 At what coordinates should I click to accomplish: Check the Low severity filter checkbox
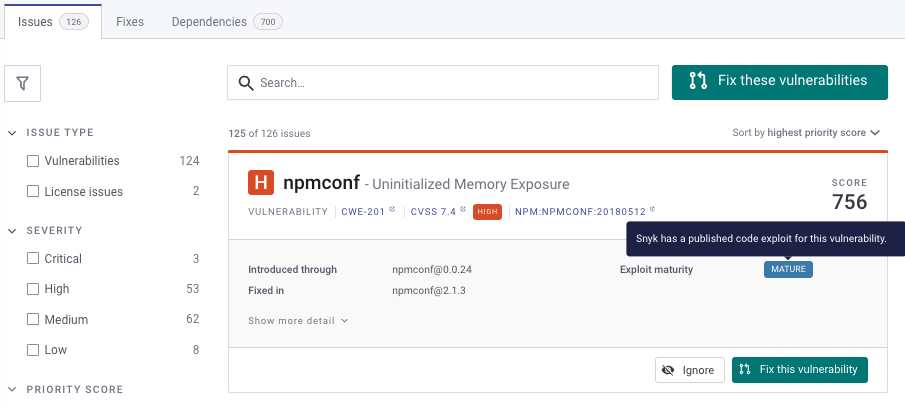click(x=33, y=350)
